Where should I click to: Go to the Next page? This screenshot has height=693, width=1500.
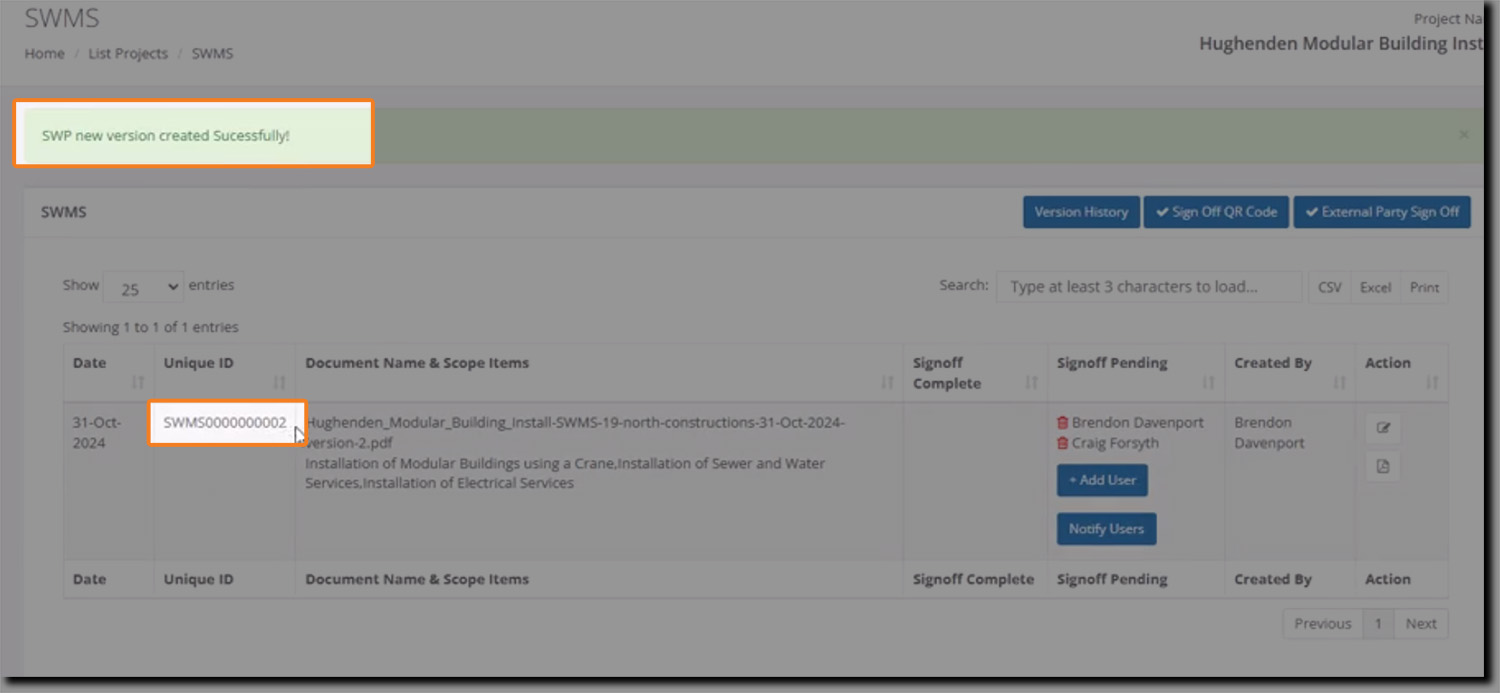(x=1421, y=624)
